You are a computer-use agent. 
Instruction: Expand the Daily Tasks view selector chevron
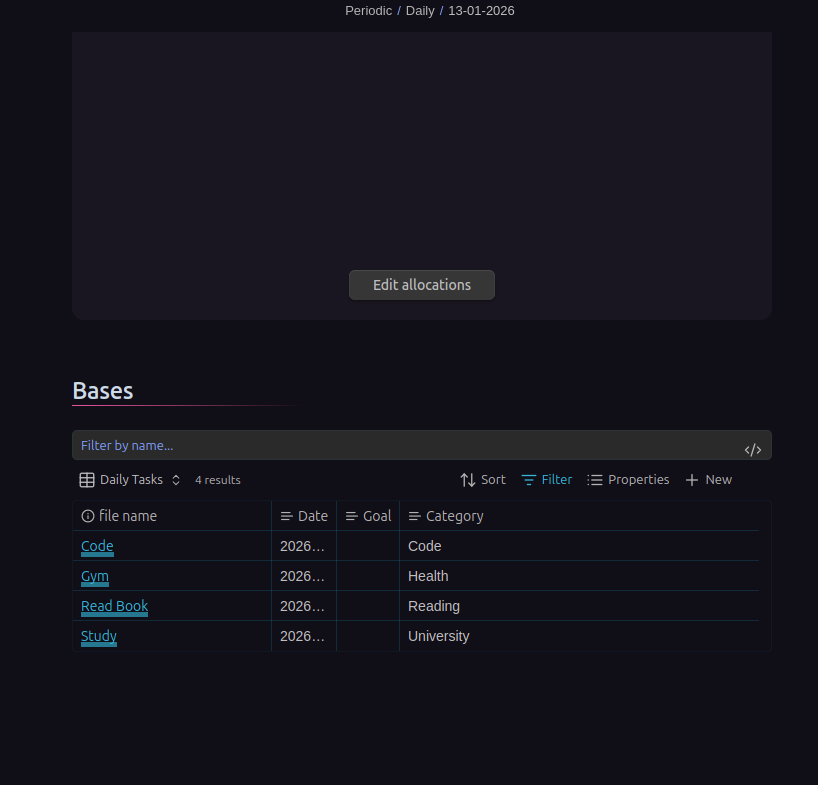(x=175, y=479)
